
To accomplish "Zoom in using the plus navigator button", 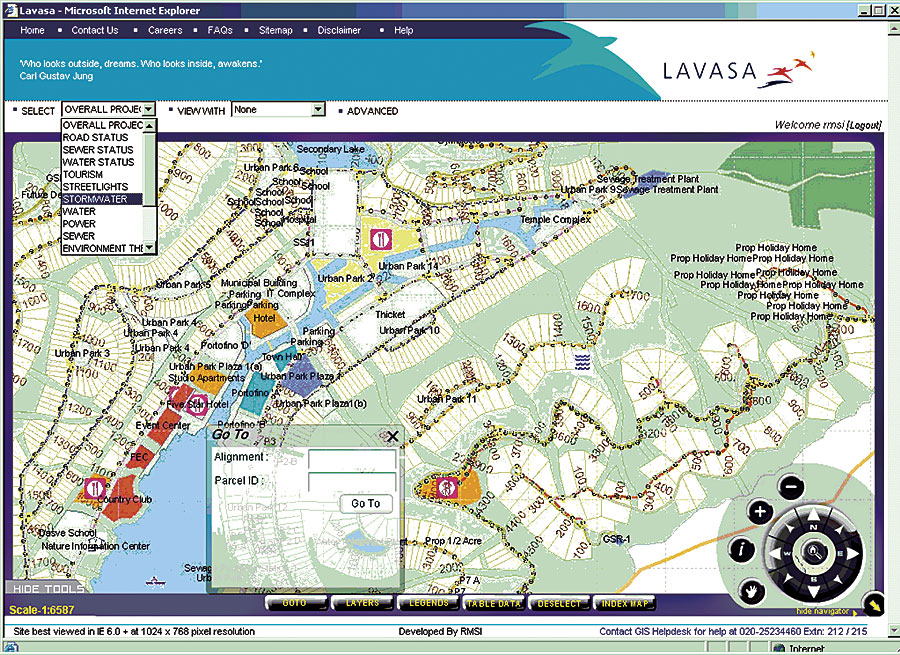I will click(x=760, y=511).
